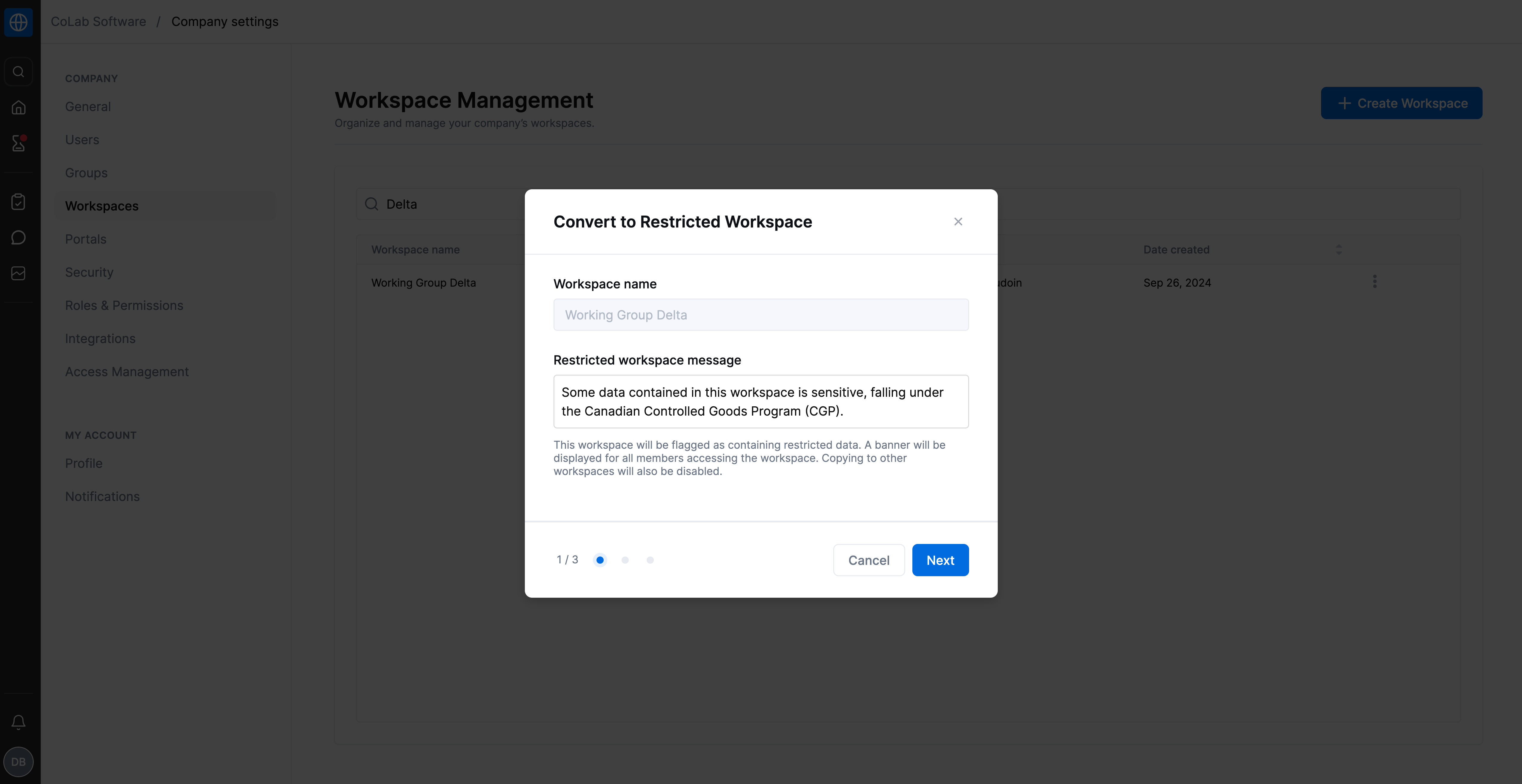Click the Restricted workspace message text area
This screenshot has height=784, width=1522.
(761, 402)
